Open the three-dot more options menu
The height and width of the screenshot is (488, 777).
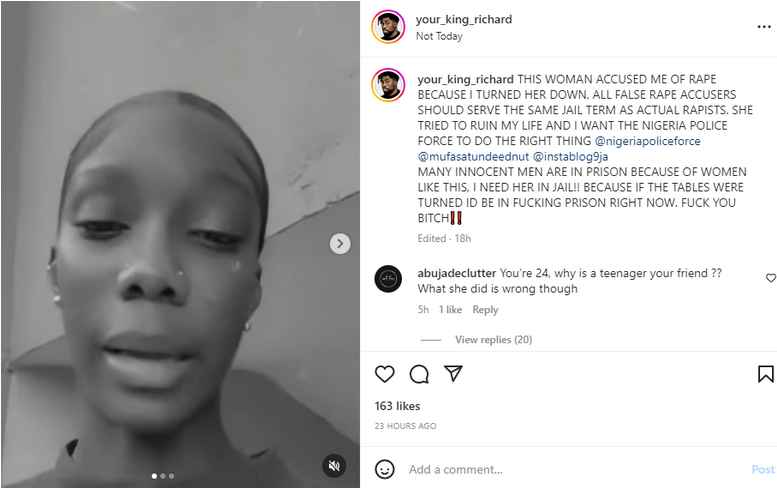coord(764,27)
